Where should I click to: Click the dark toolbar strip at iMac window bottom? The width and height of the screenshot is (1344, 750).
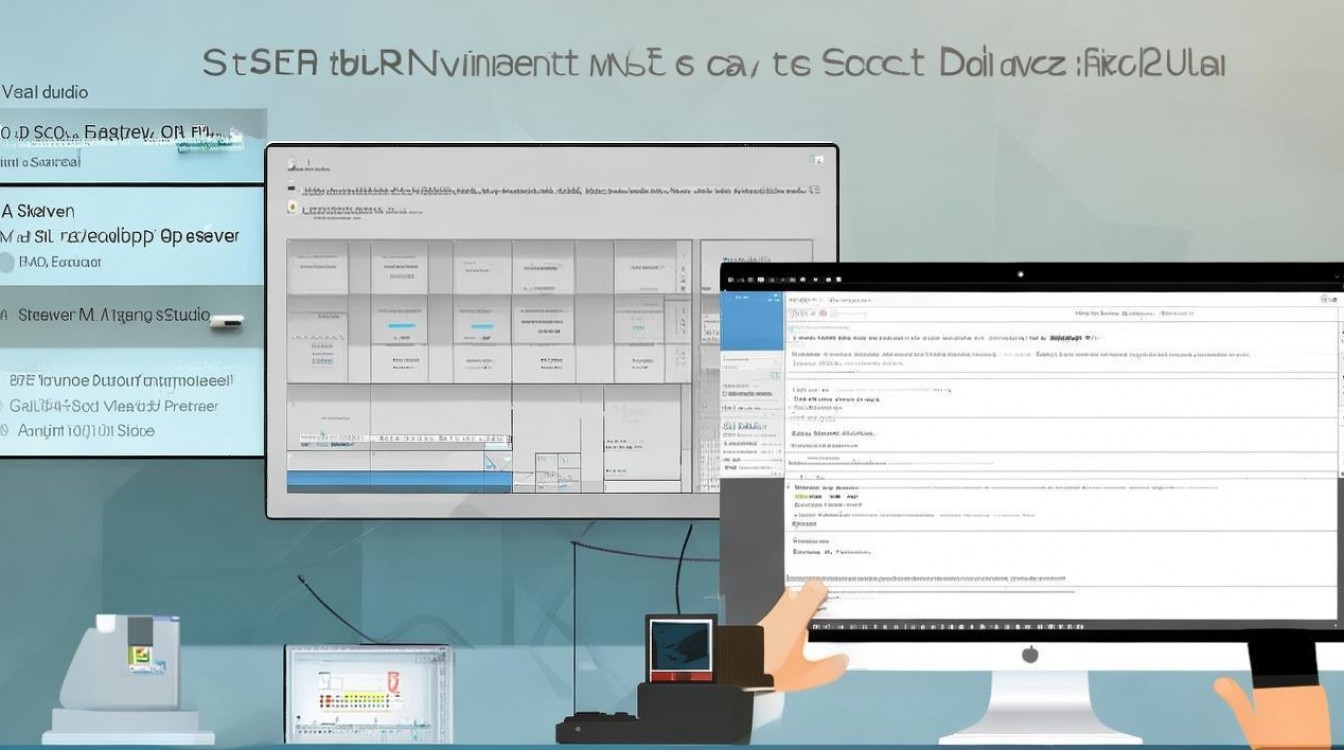(1070, 628)
